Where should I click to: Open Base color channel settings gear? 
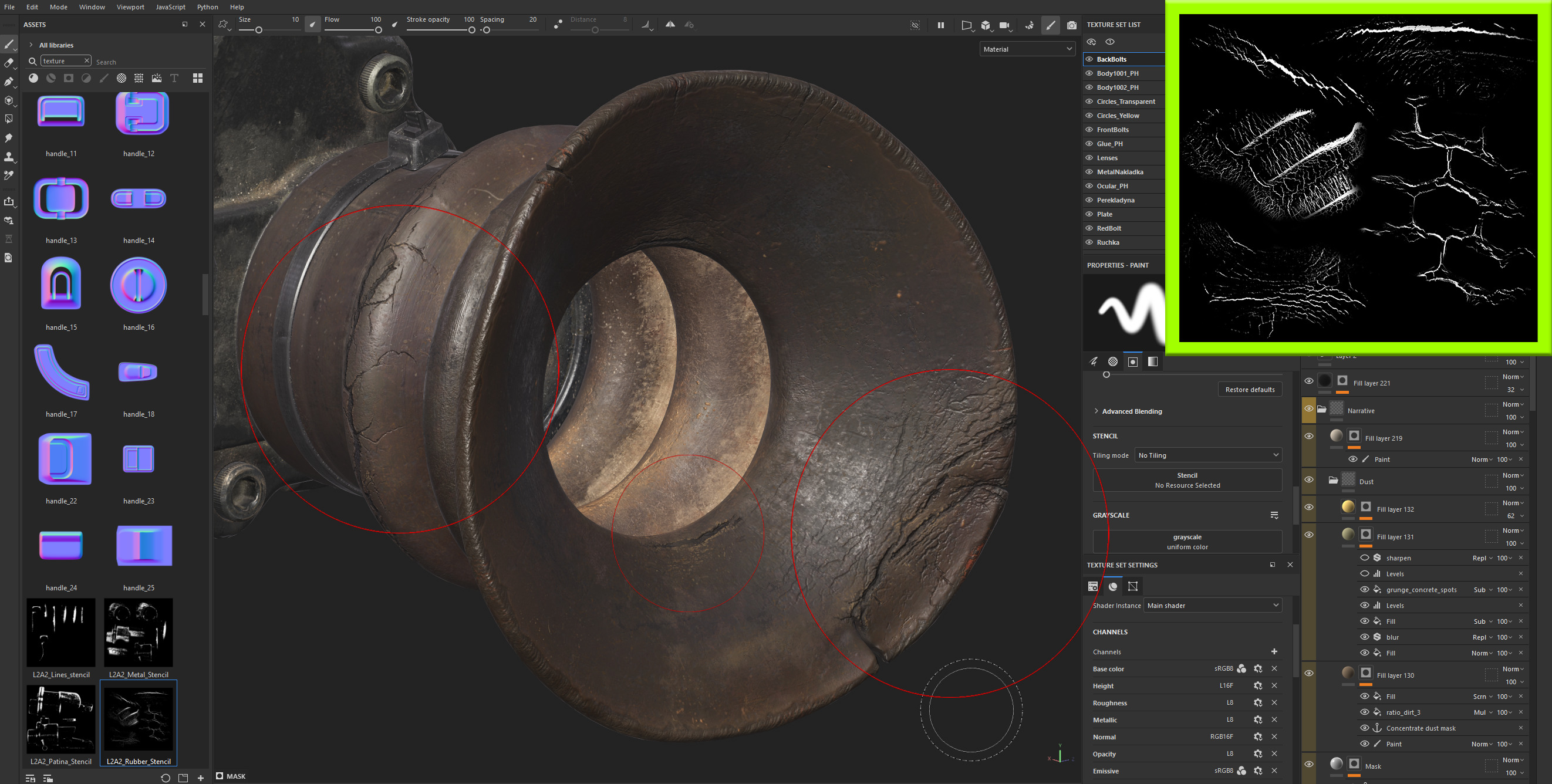[1258, 668]
